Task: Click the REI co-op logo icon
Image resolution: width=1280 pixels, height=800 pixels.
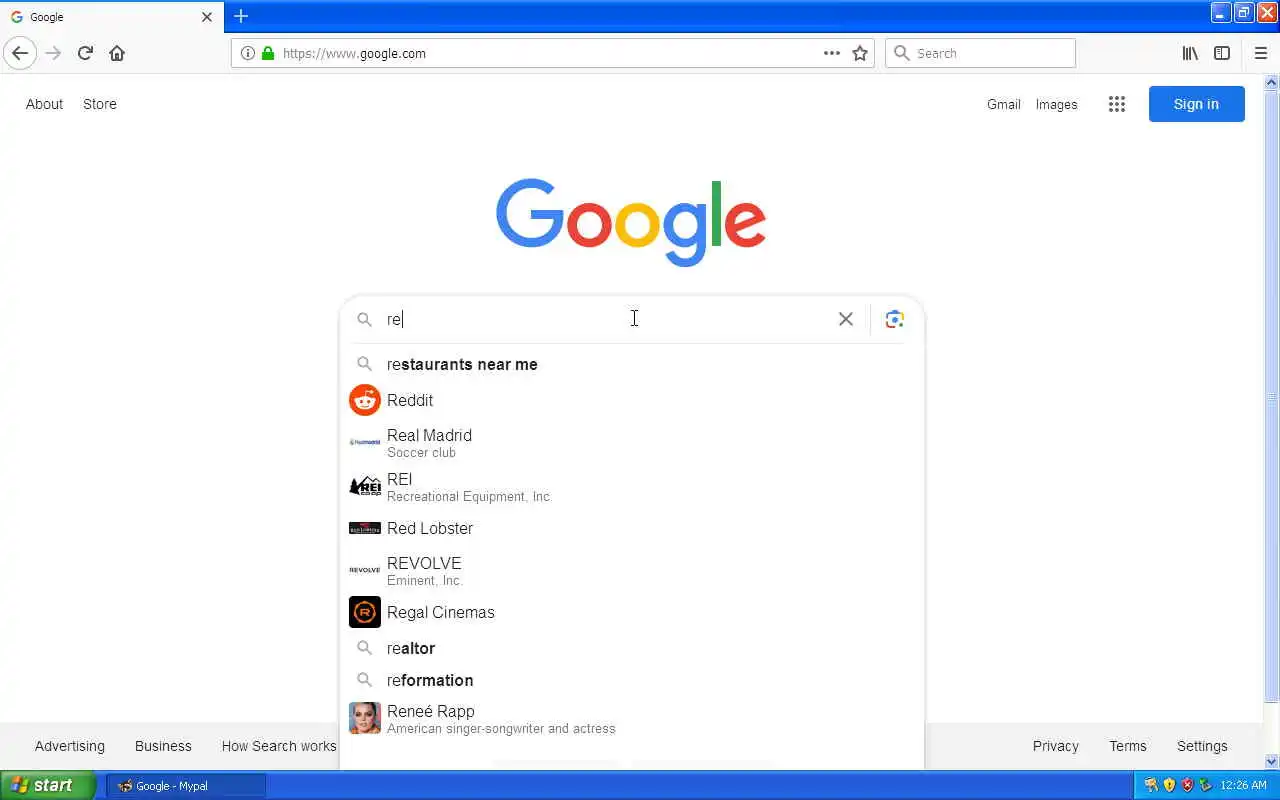Action: click(x=365, y=486)
